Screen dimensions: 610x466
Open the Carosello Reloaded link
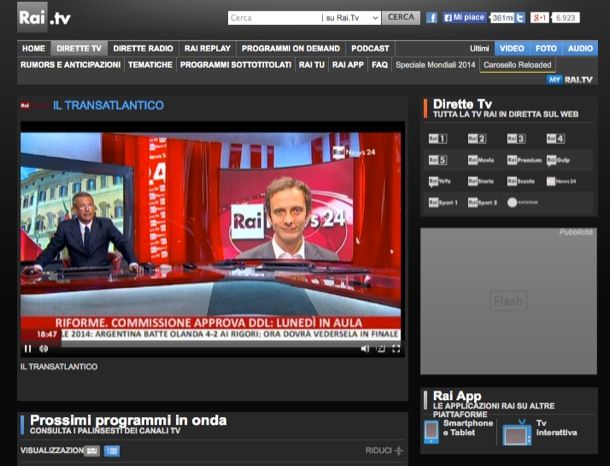(517, 65)
